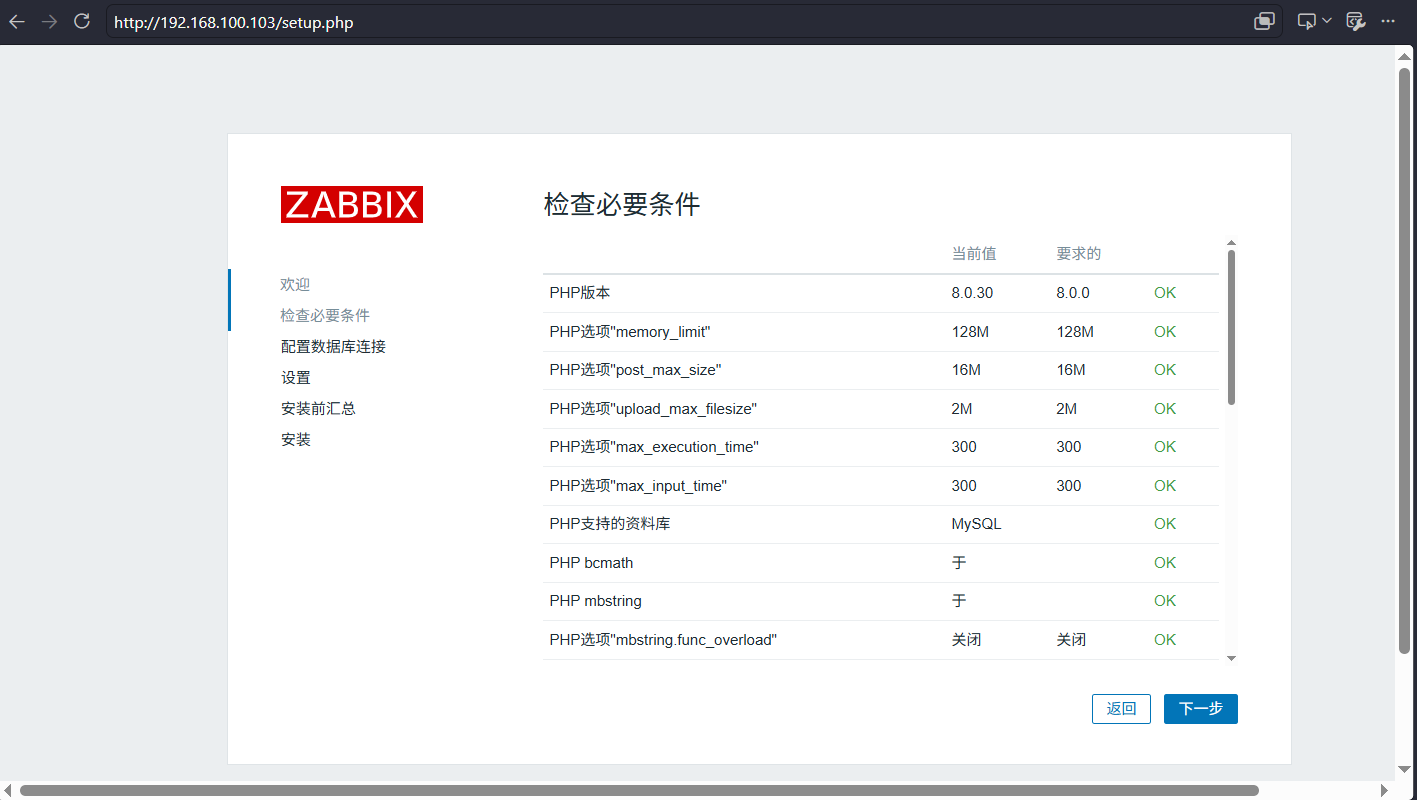The image size is (1417, 800).
Task: Click the PHP选项"mbstring.func_overload" row label
Action: [x=664, y=640]
